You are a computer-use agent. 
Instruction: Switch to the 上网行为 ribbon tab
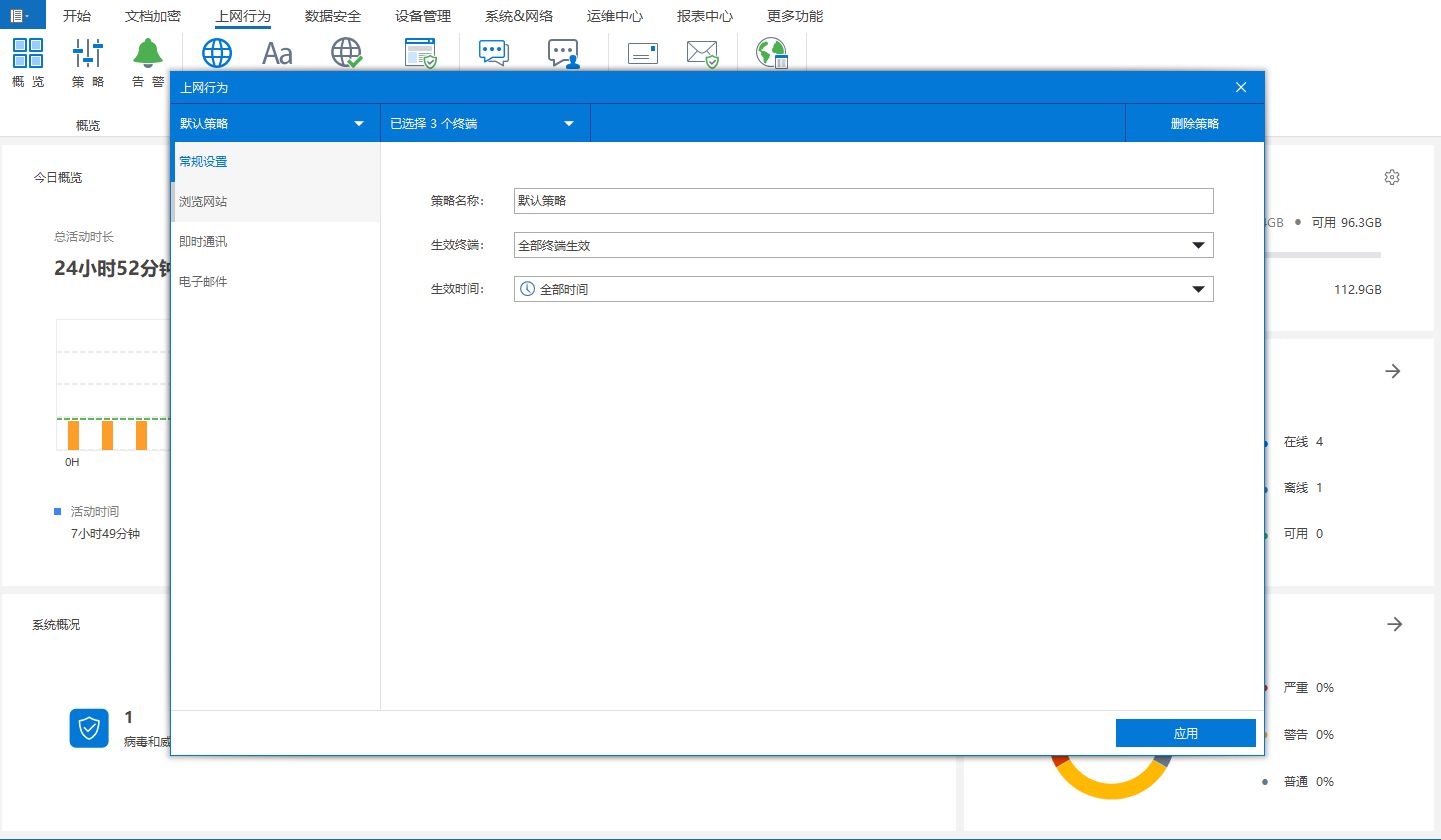coord(243,16)
